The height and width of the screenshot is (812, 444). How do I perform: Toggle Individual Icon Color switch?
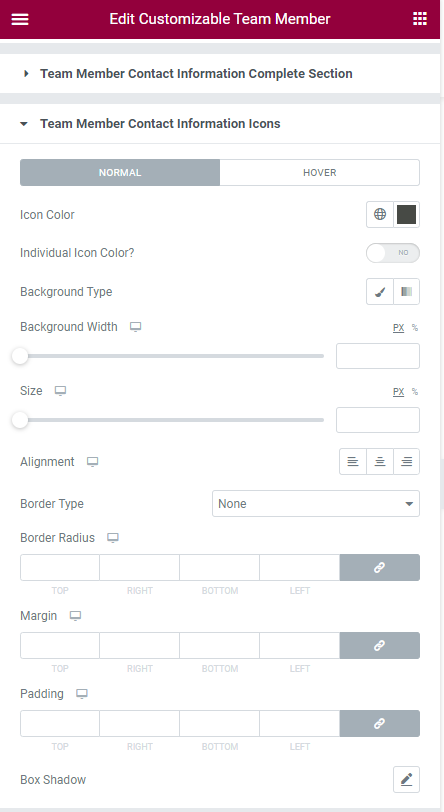coord(393,253)
